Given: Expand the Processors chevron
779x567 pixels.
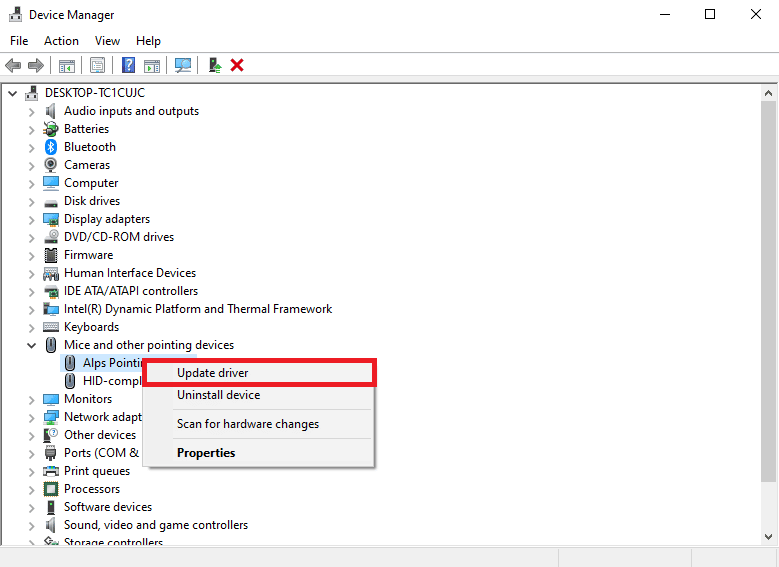Looking at the screenshot, I should coord(32,489).
